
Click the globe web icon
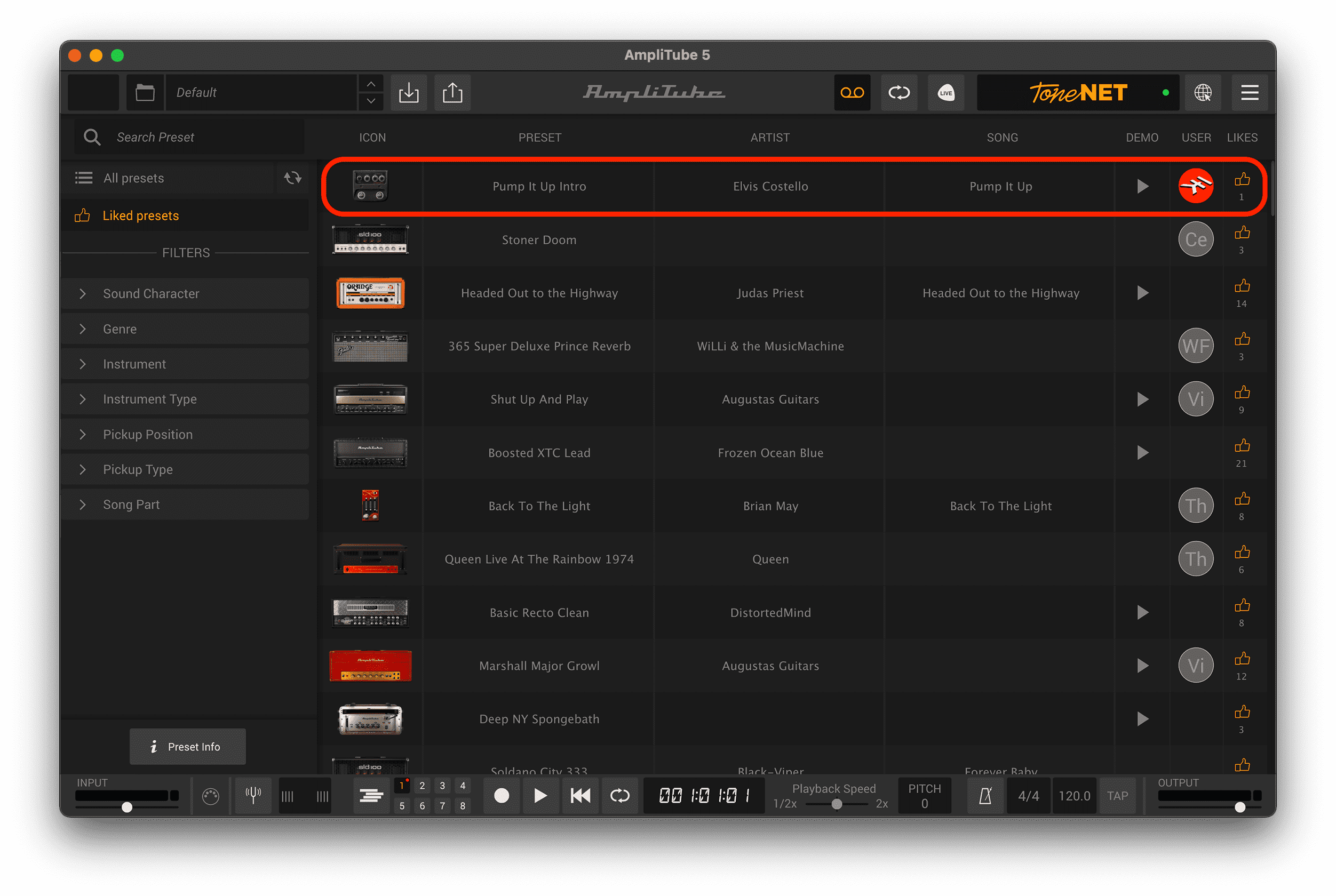tap(1203, 93)
